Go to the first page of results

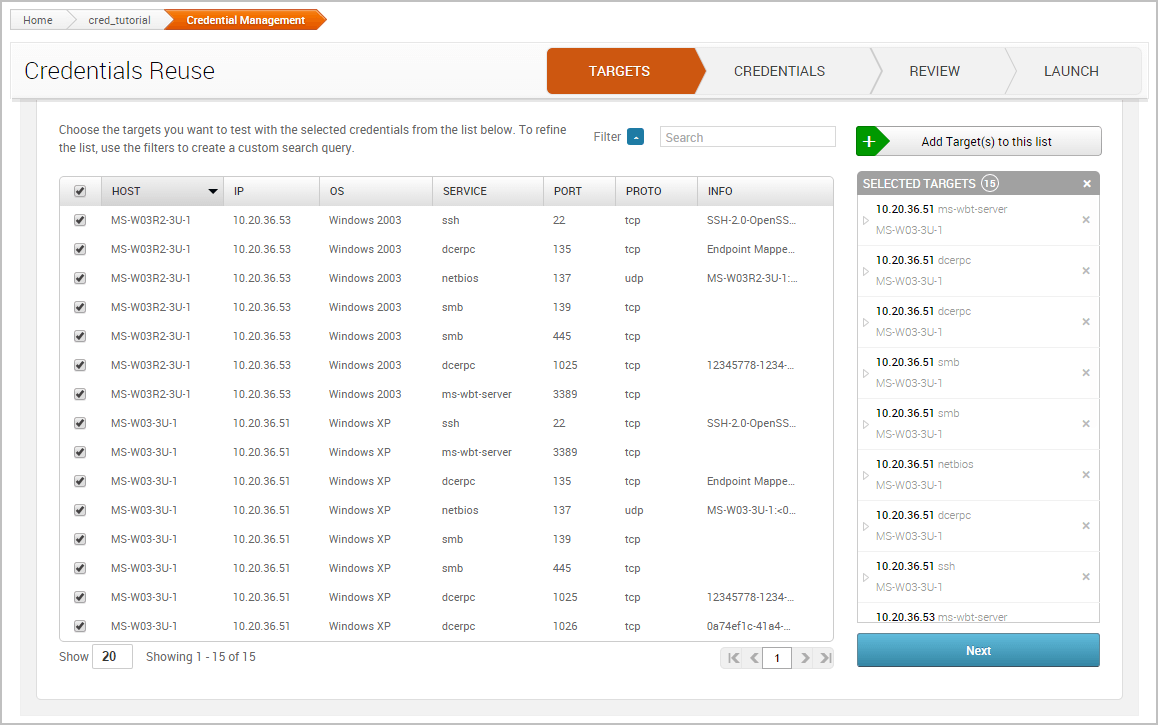coord(733,658)
